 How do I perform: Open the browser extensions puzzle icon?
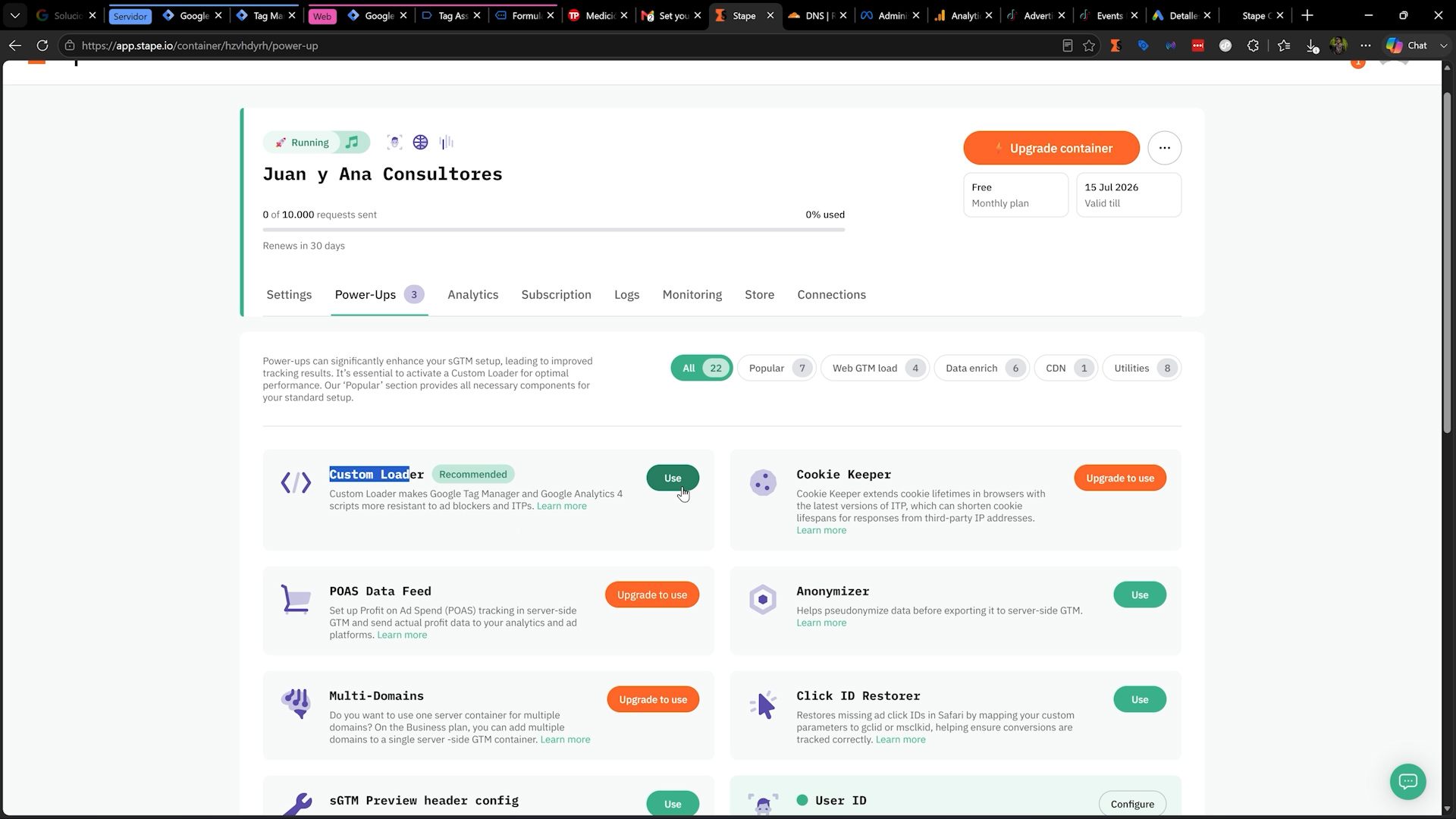coord(1253,45)
